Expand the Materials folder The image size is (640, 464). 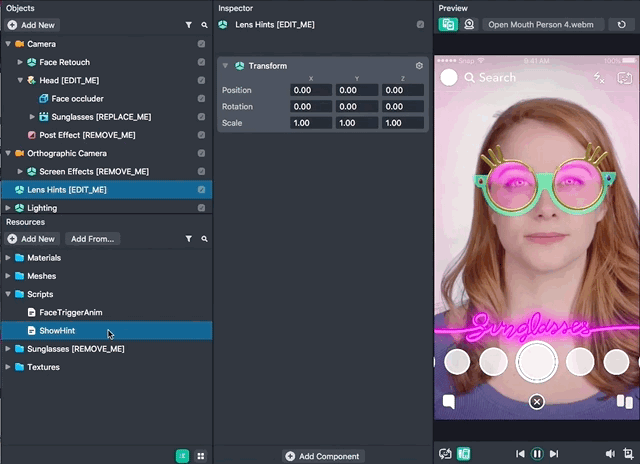pos(8,258)
